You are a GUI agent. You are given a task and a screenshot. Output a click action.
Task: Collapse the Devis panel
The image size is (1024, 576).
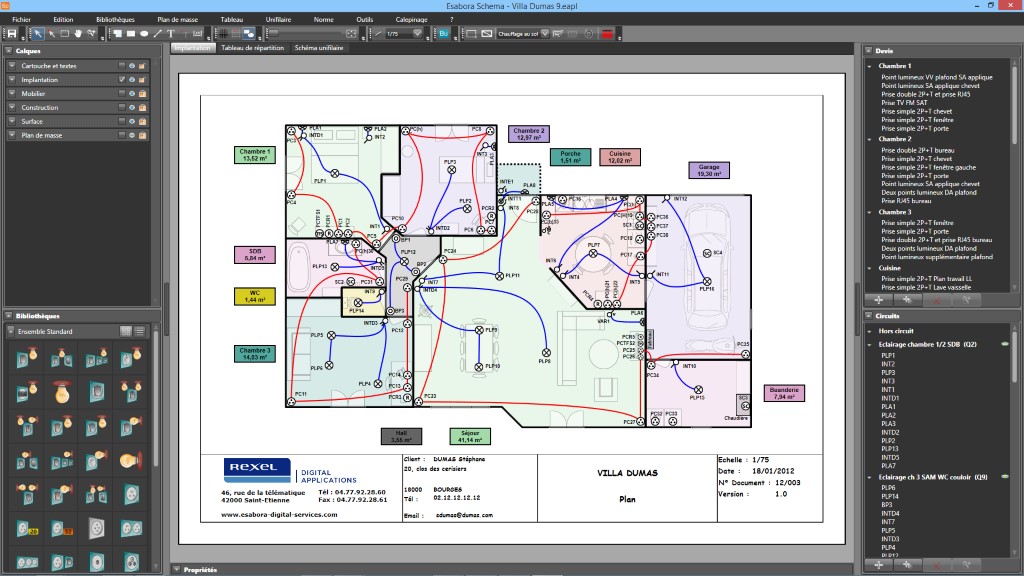click(x=869, y=50)
